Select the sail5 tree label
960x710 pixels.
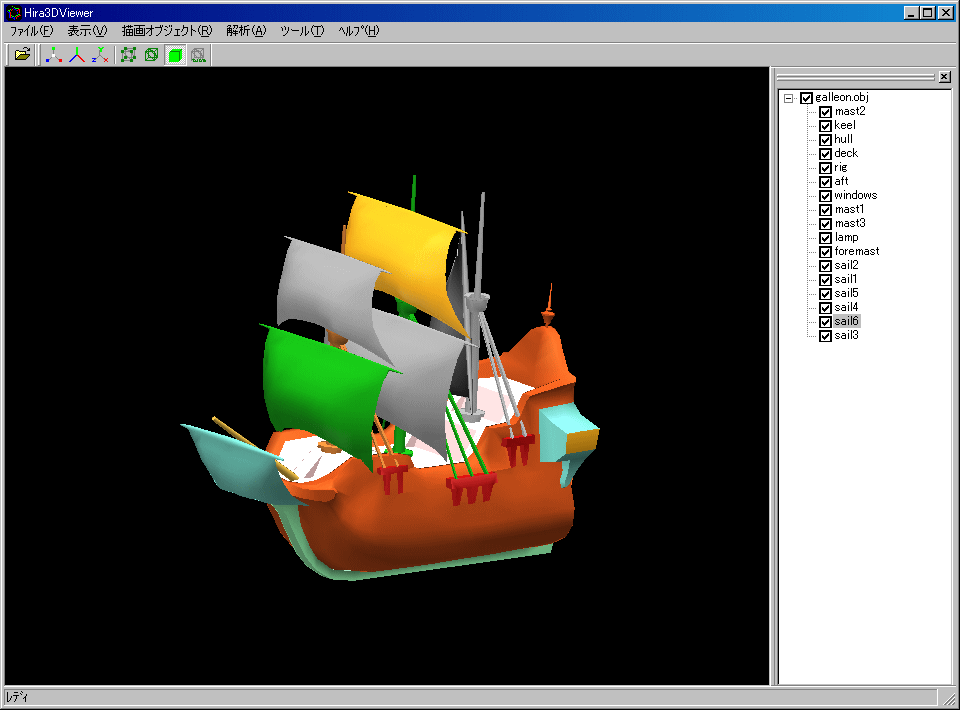coord(846,294)
